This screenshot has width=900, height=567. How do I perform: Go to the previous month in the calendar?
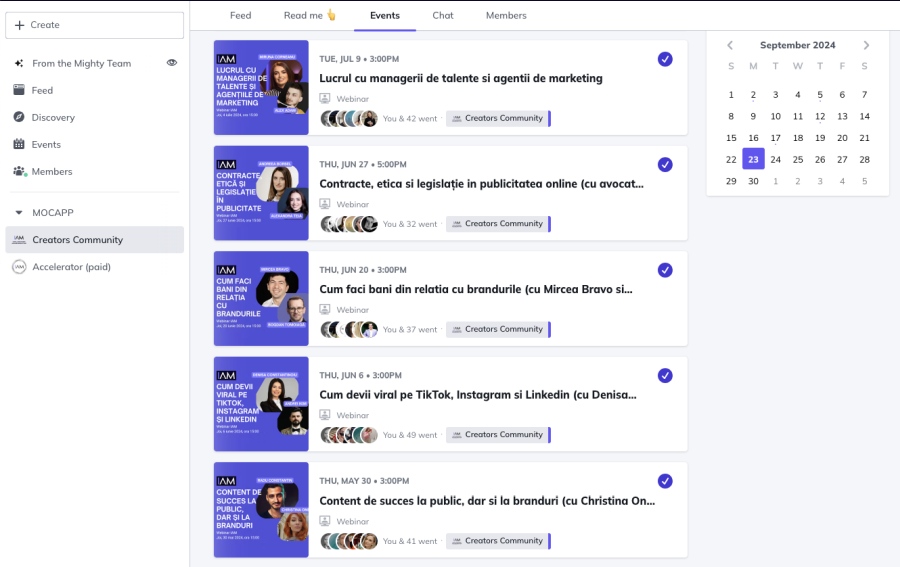coord(730,45)
